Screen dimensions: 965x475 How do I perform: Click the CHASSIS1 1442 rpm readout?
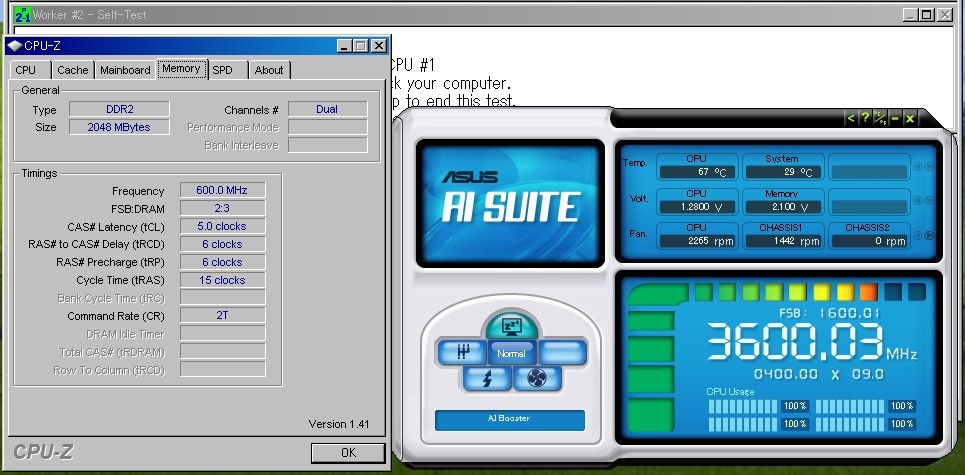[782, 241]
